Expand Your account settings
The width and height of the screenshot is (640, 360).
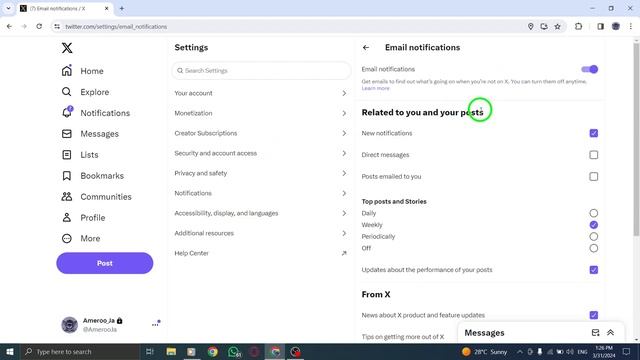(260, 93)
